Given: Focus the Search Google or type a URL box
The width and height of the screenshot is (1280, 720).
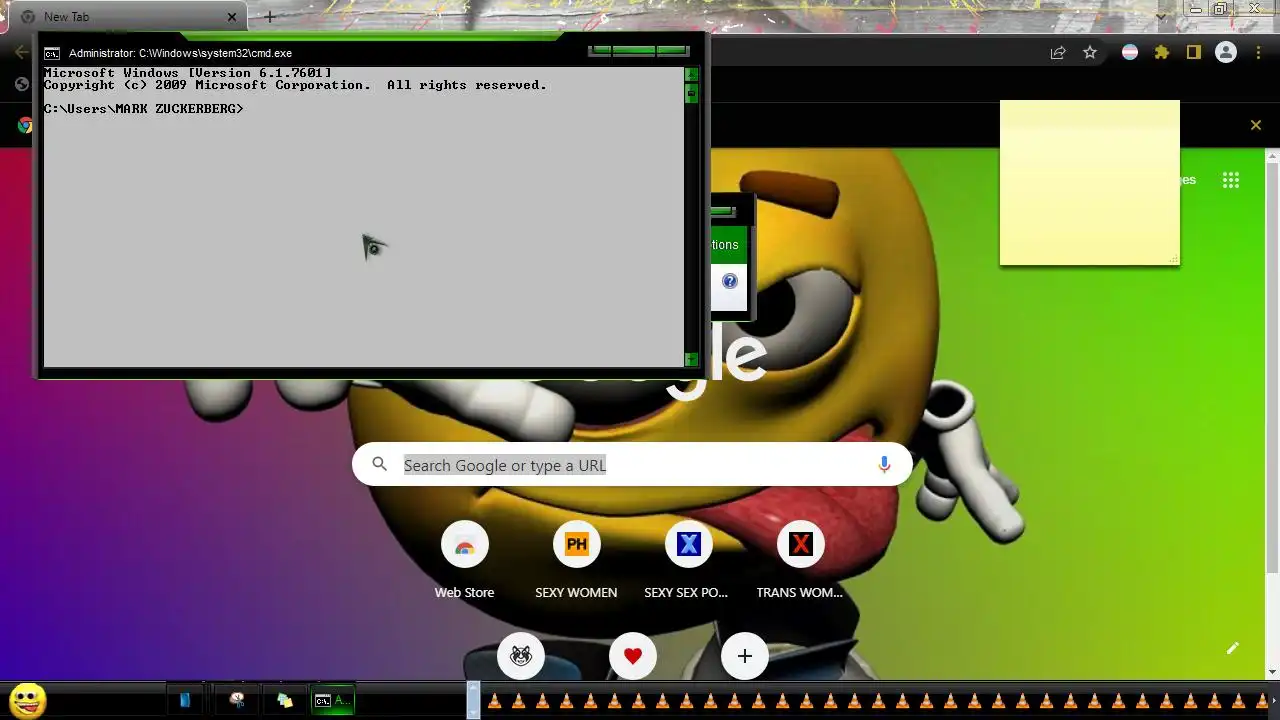Looking at the screenshot, I should pos(632,465).
